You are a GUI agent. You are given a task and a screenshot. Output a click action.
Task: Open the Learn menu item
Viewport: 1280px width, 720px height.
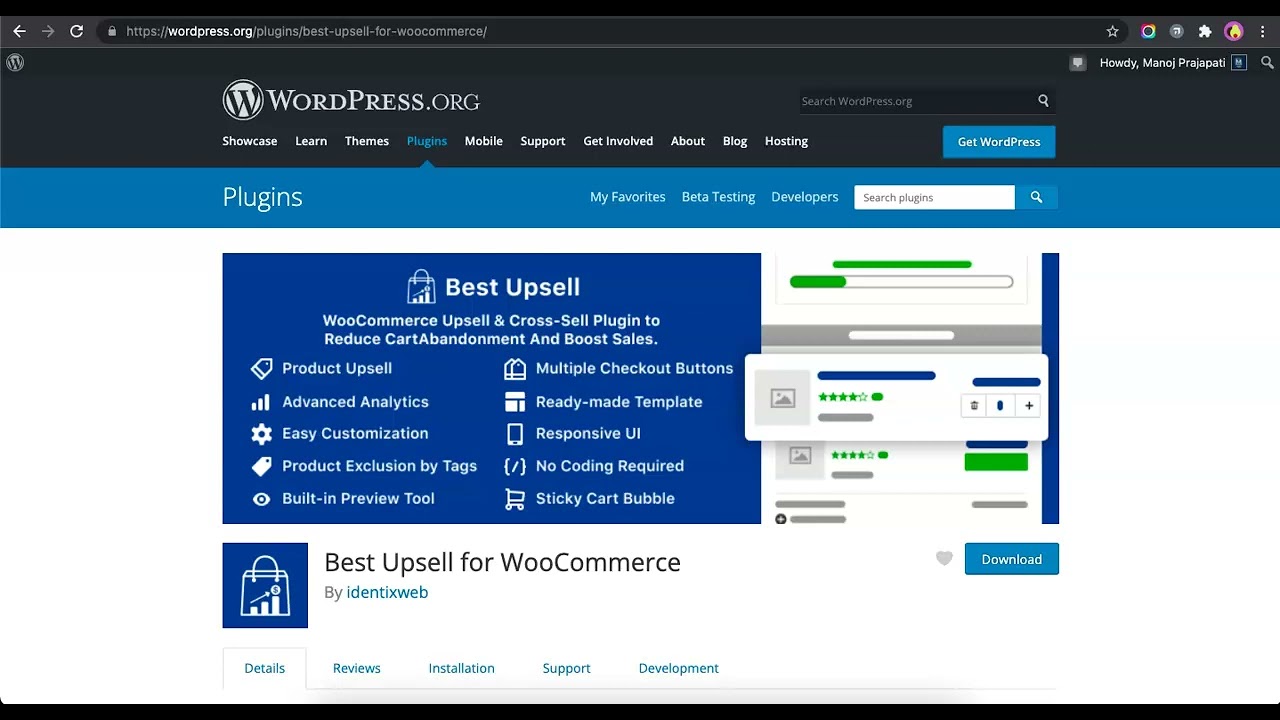(x=311, y=141)
